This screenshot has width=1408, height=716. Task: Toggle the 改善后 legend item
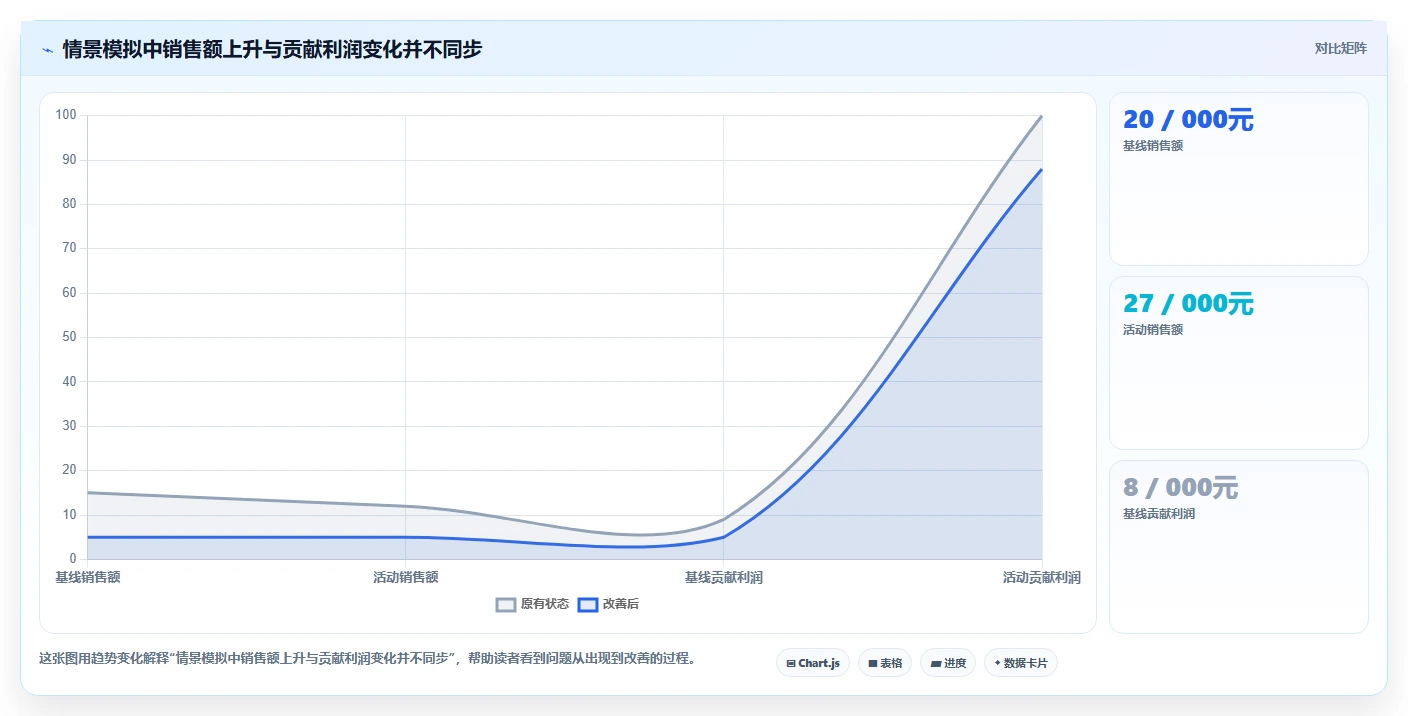[609, 604]
